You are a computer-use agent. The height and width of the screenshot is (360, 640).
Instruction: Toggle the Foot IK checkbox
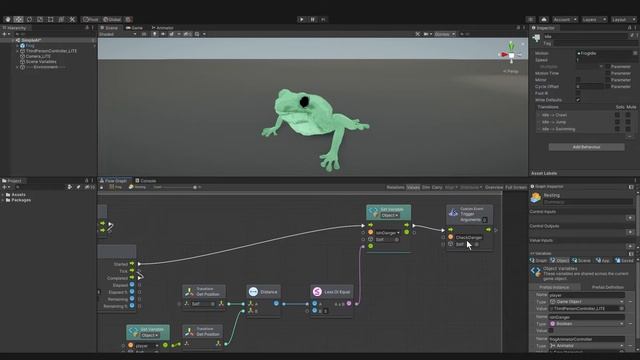[578, 93]
